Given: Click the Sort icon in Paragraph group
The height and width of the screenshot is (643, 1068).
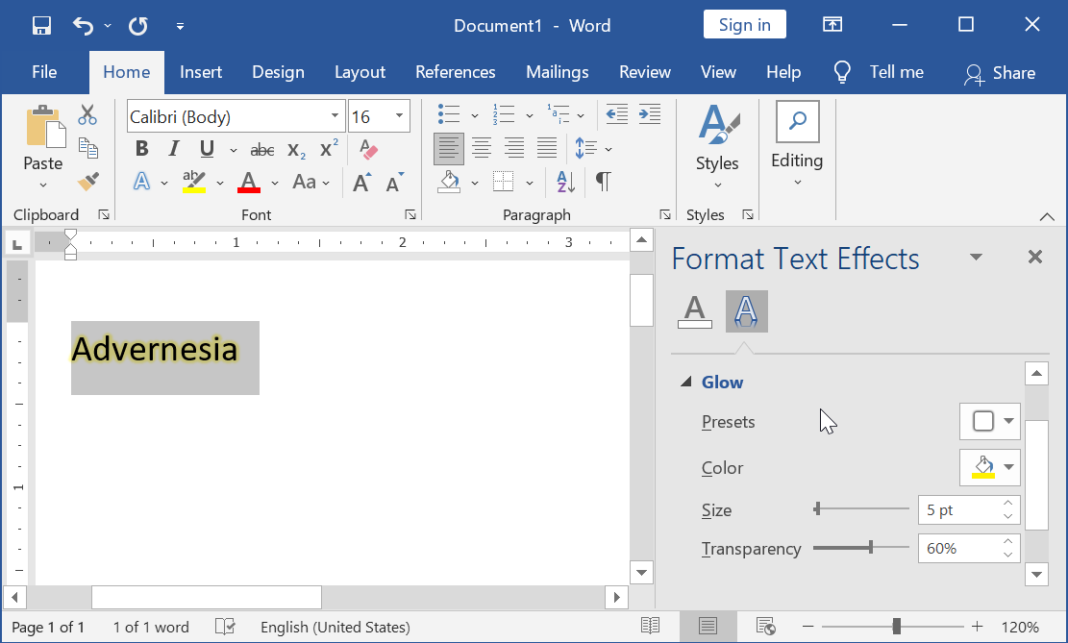Looking at the screenshot, I should [x=563, y=182].
